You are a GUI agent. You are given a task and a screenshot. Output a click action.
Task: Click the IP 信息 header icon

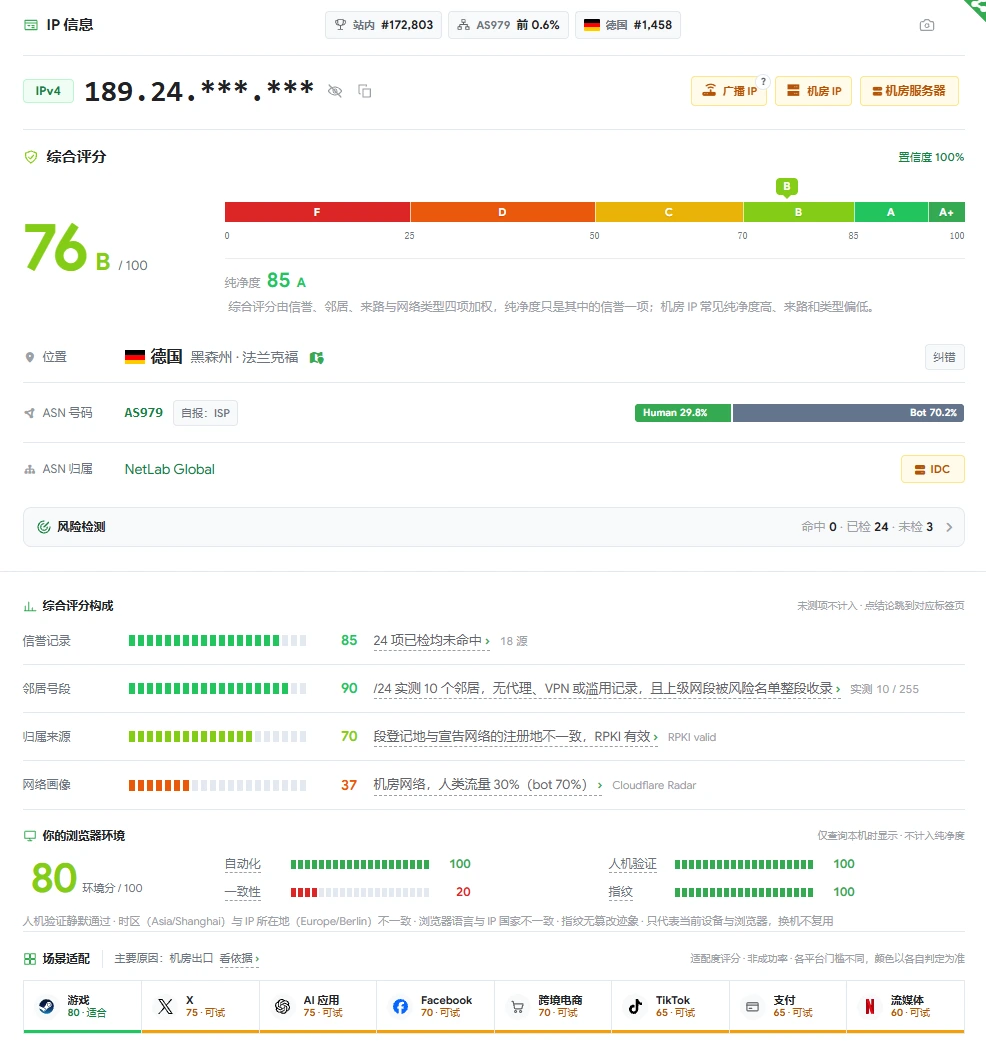31,25
